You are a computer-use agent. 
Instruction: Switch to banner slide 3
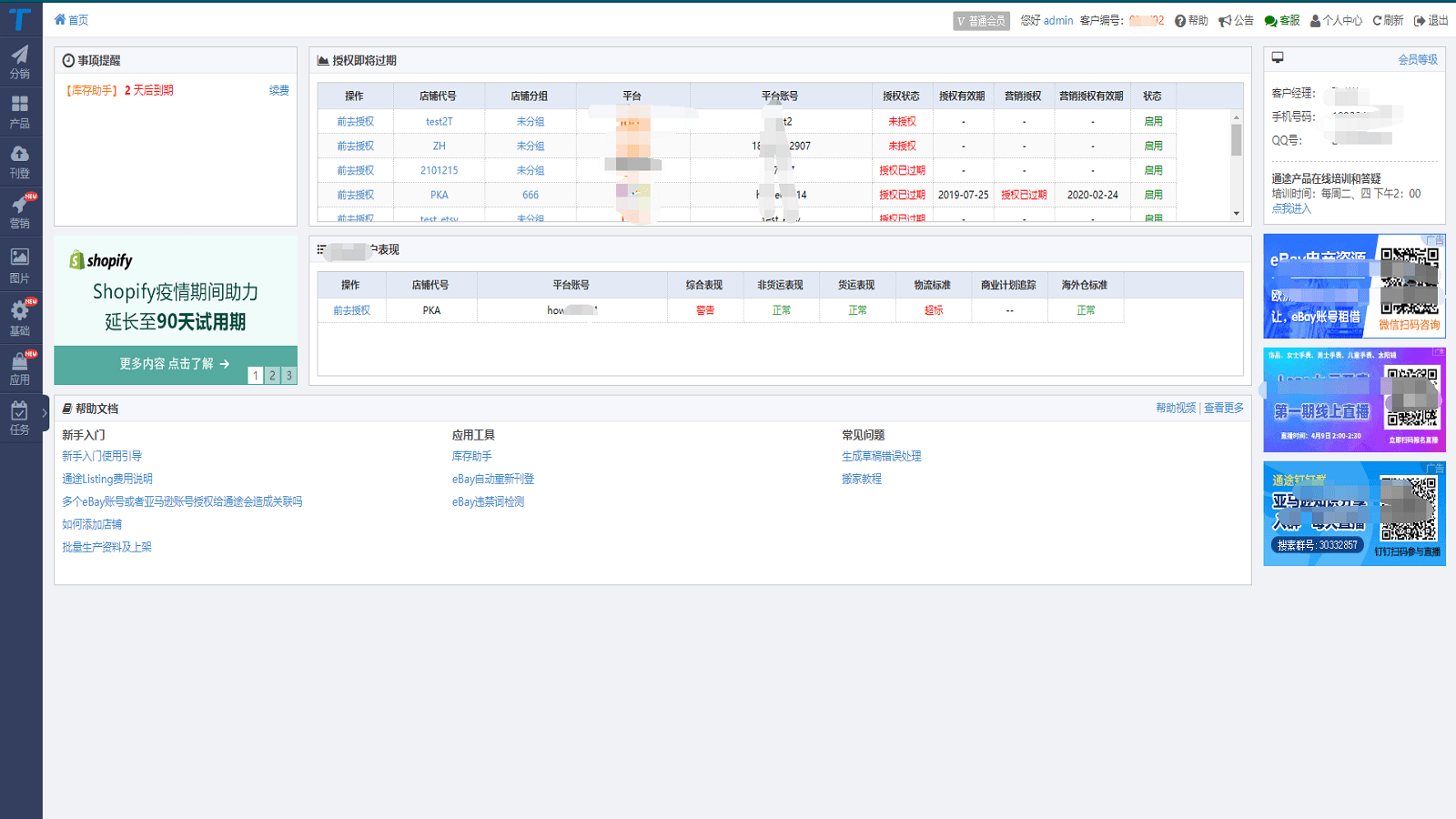(x=288, y=375)
